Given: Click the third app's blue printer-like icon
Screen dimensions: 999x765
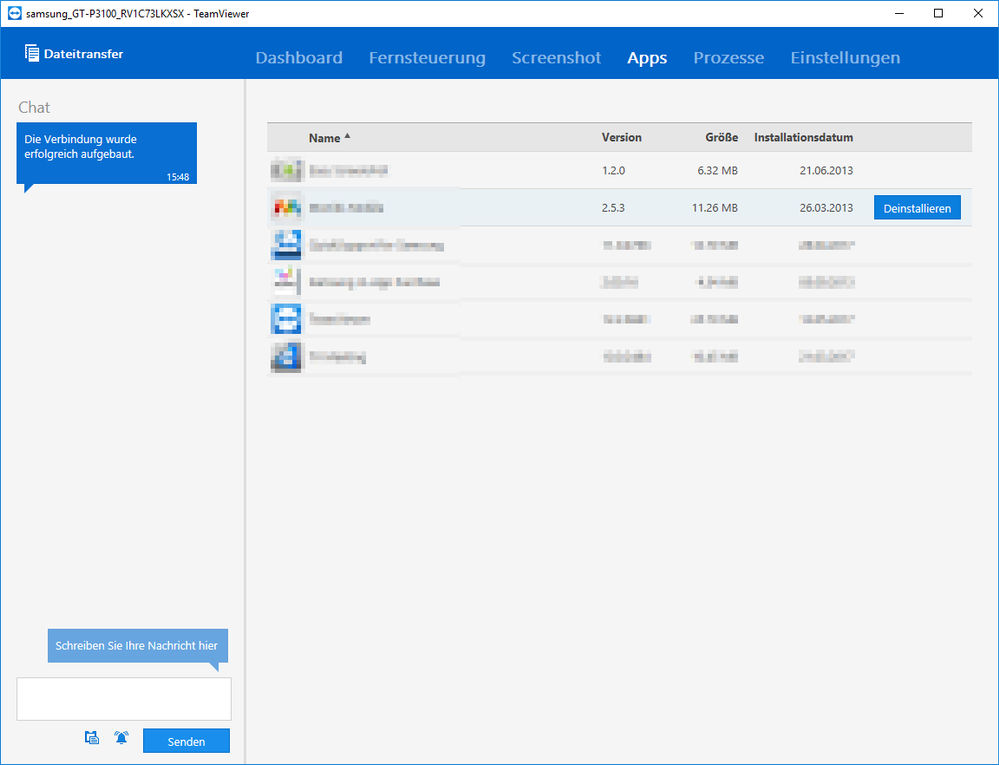Looking at the screenshot, I should tap(286, 245).
